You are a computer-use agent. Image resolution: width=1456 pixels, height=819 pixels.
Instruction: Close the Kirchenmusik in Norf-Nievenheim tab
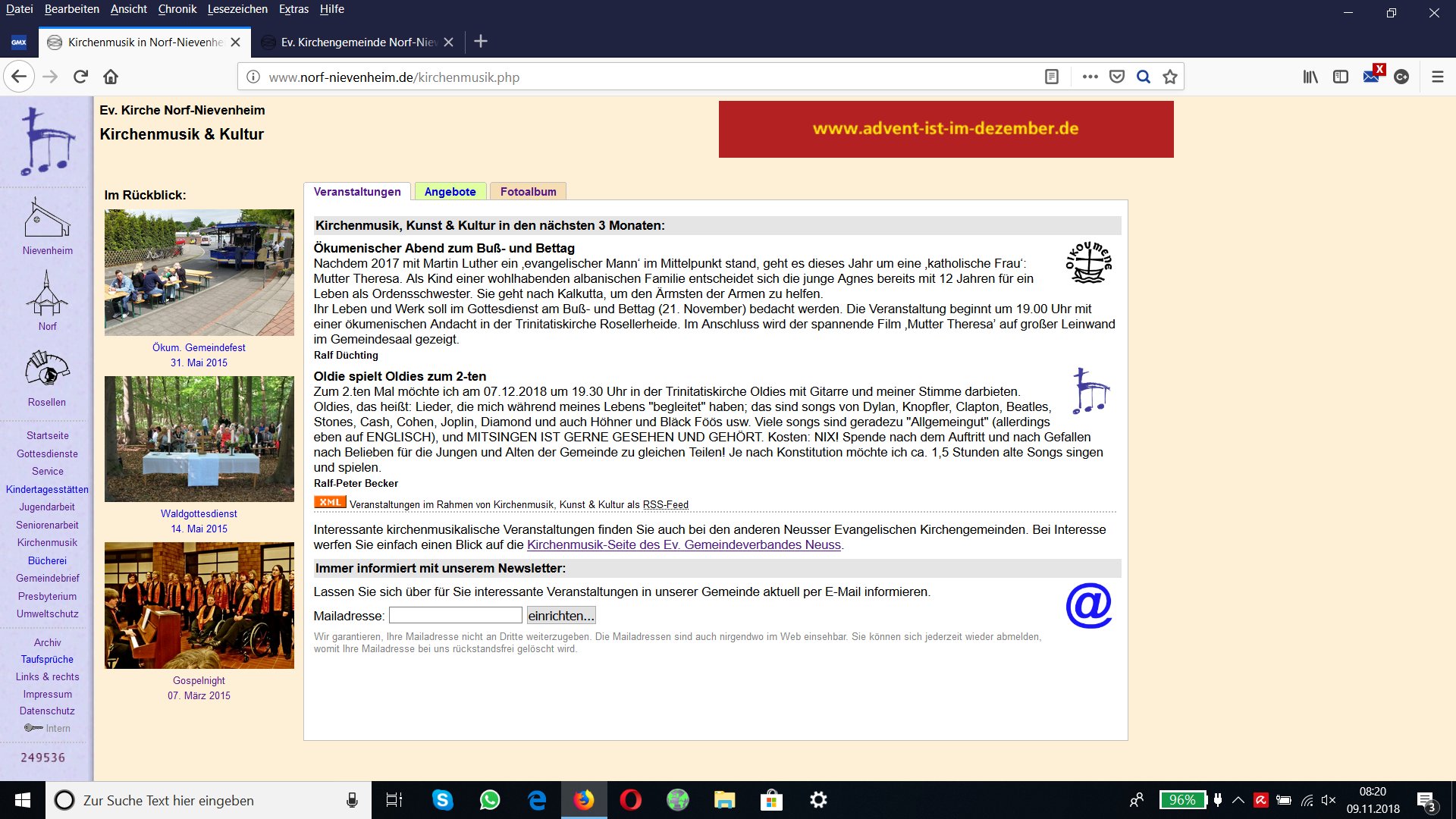pos(236,42)
